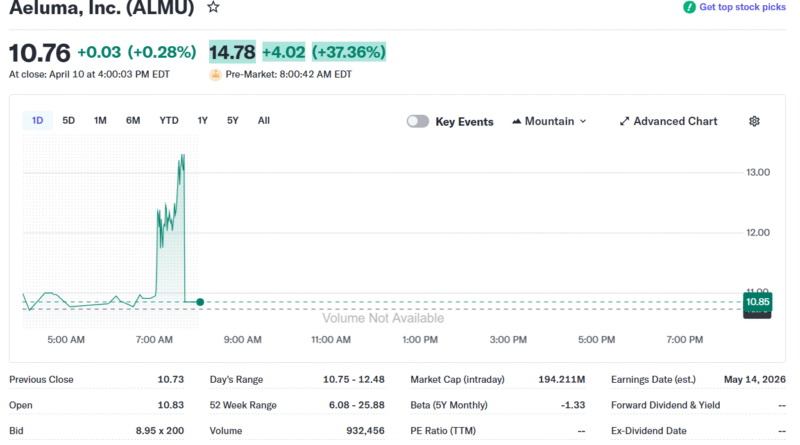This screenshot has height=445, width=800.
Task: Click the Forward Dividend & Yield label
Action: coord(665,405)
